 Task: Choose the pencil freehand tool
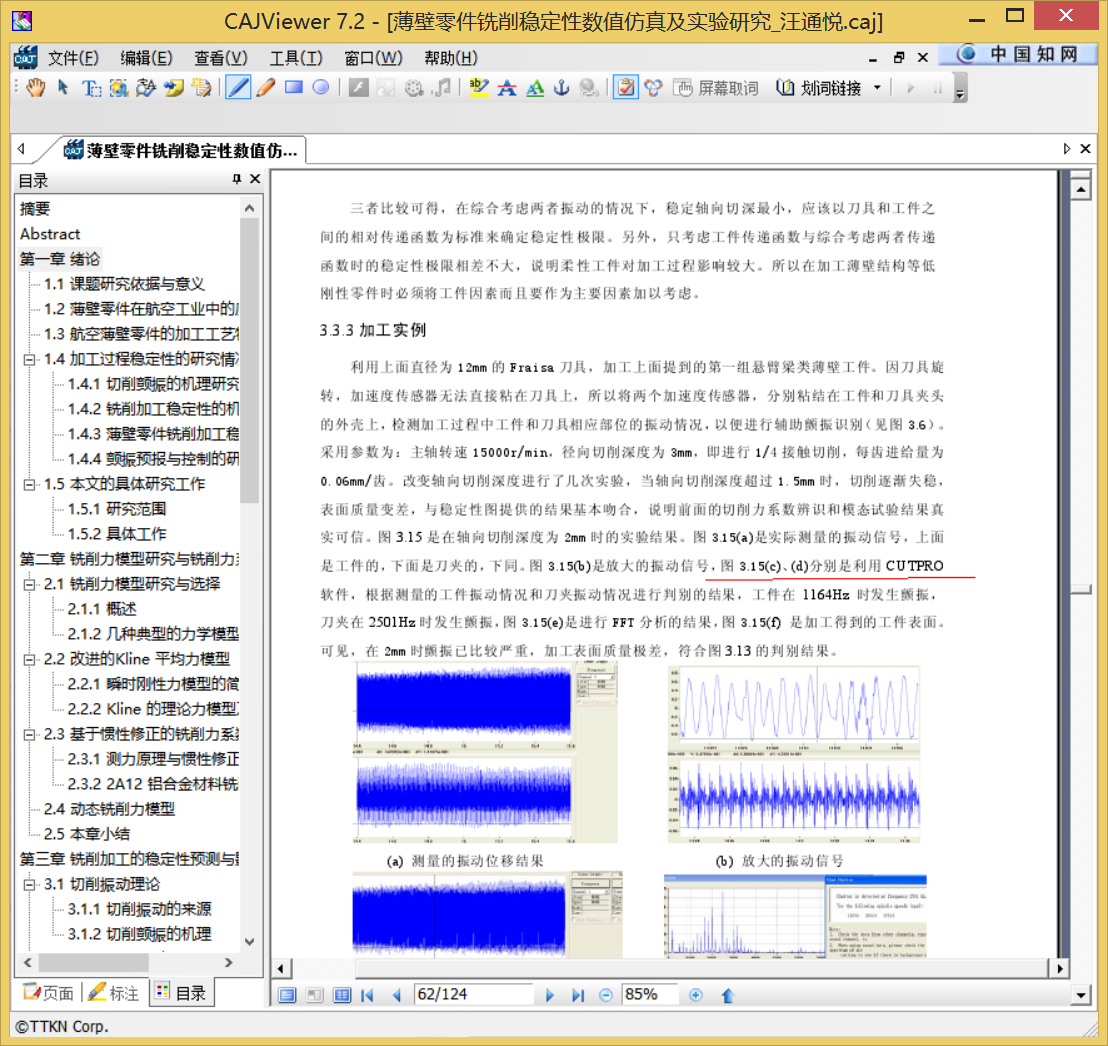266,88
